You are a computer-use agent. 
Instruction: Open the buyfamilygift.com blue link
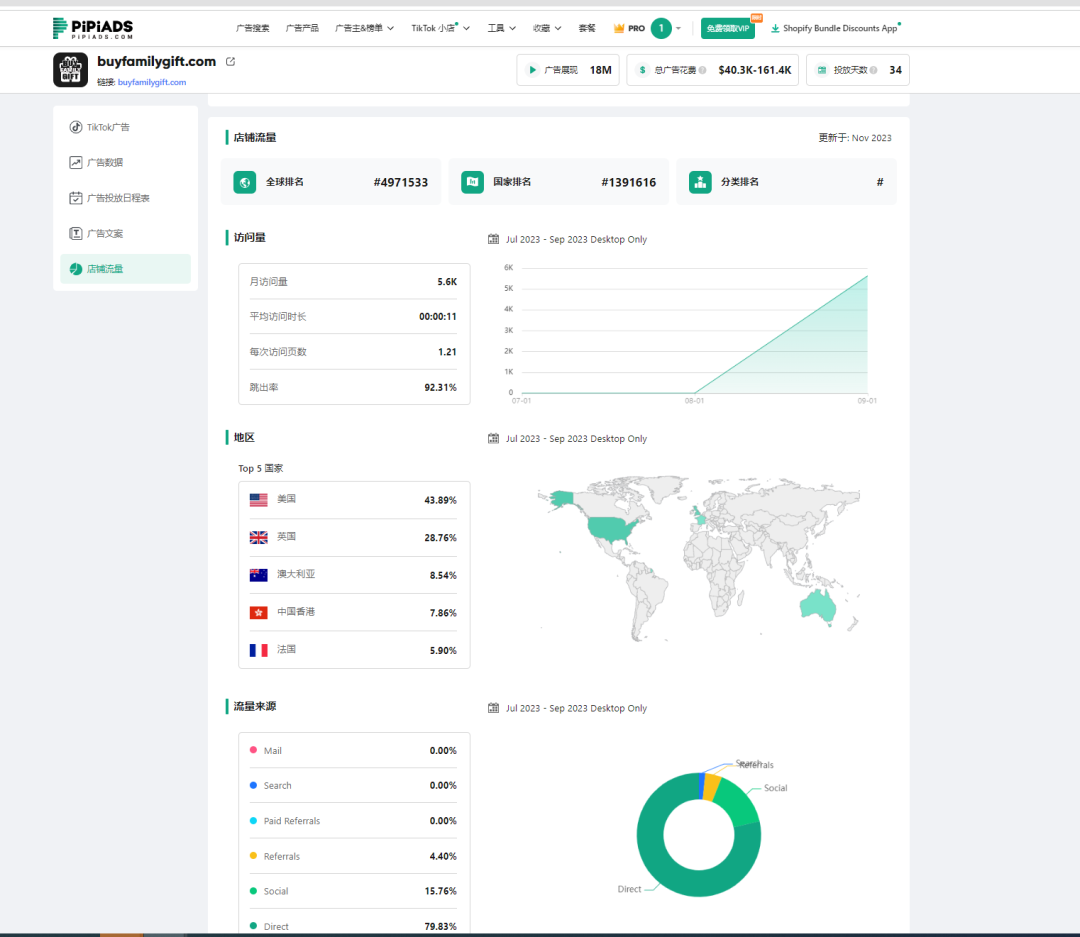[152, 82]
